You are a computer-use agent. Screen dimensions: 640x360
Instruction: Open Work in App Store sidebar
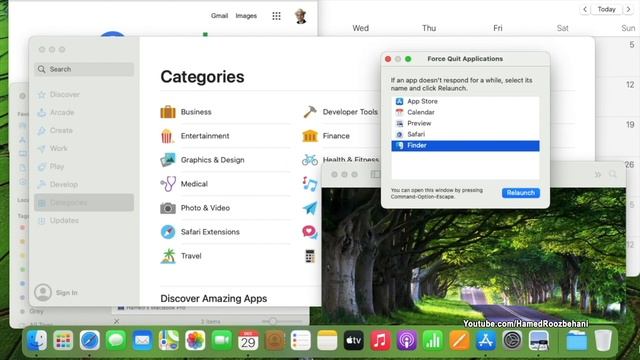click(x=84, y=149)
